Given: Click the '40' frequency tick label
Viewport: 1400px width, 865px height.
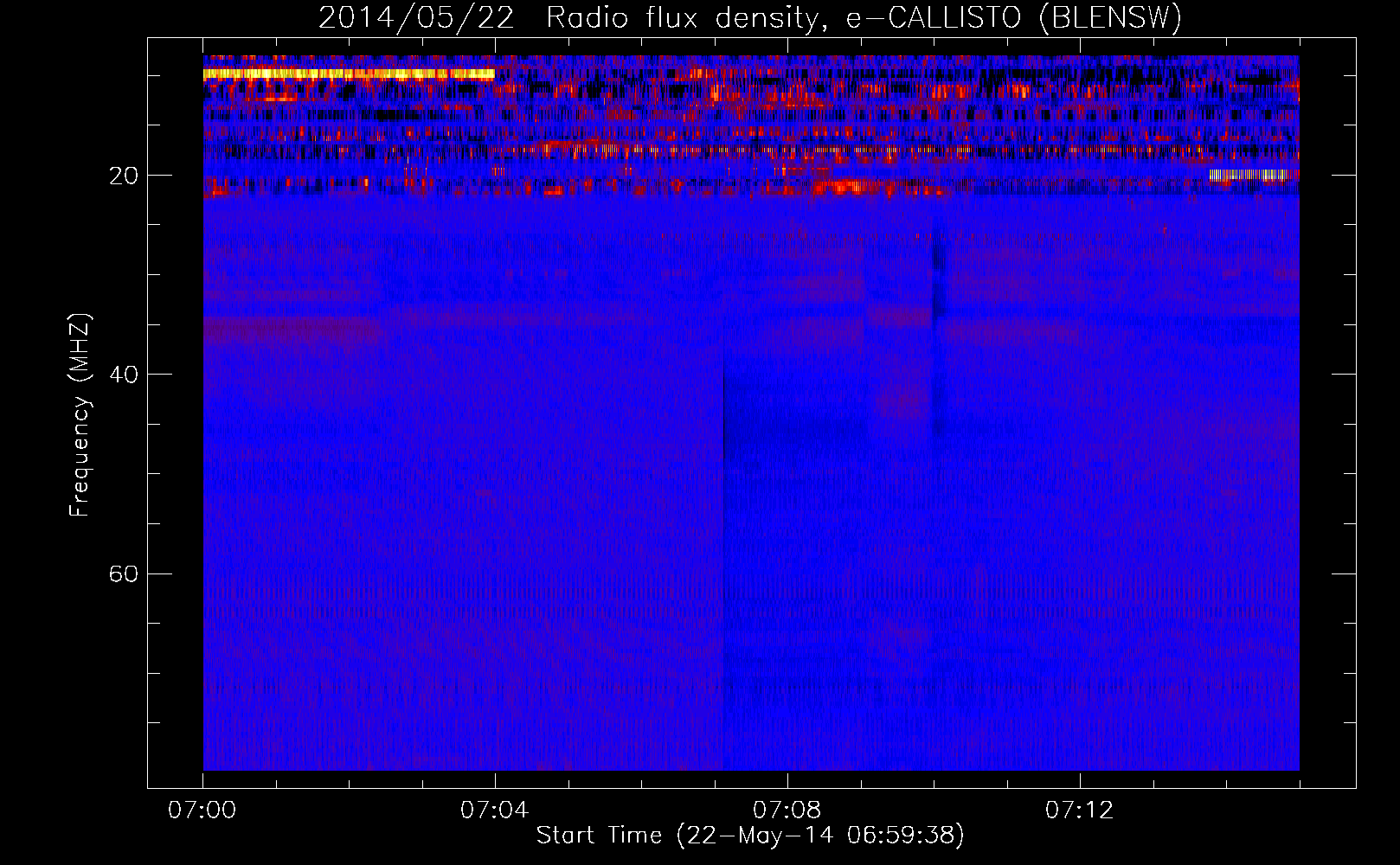Looking at the screenshot, I should click(125, 375).
